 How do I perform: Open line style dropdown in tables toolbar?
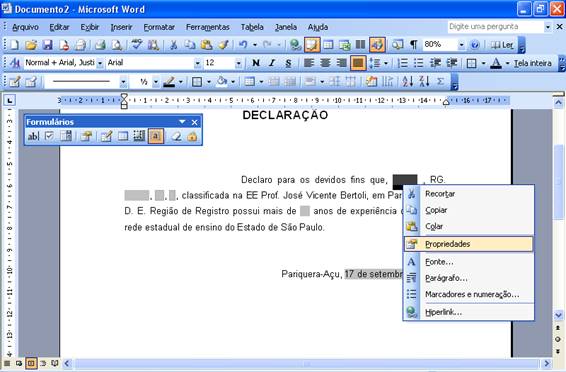[x=123, y=82]
